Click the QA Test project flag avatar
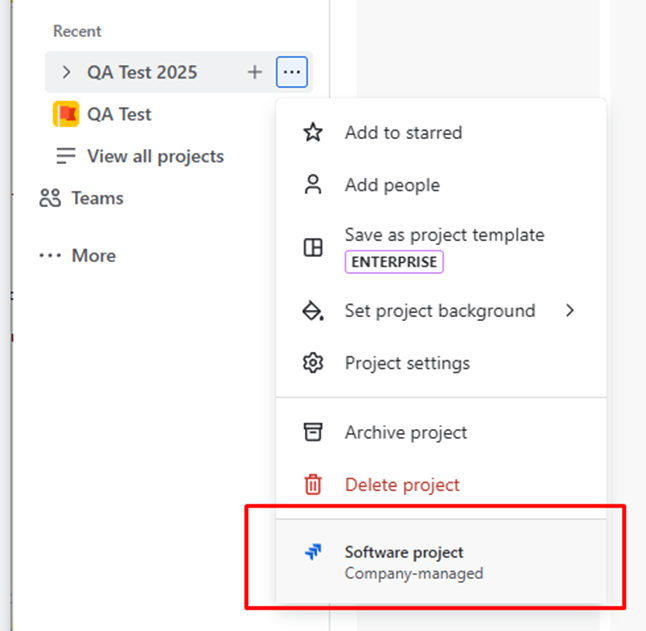 tap(66, 114)
